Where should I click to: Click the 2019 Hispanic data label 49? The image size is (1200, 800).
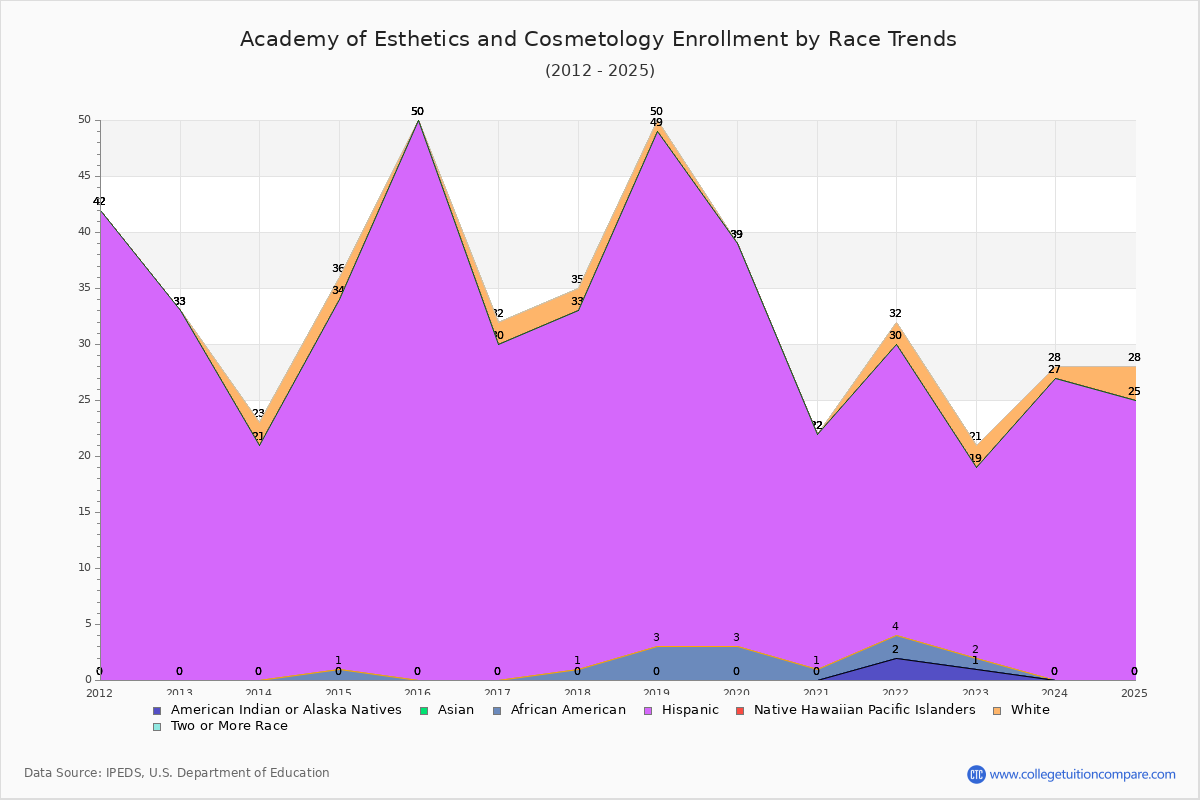pos(656,123)
